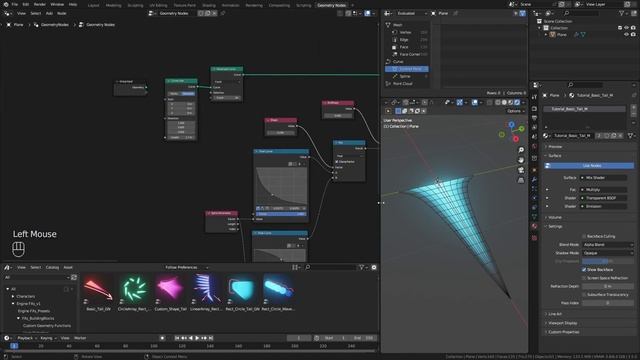Select the Control Point row in spreadsheet
The height and width of the screenshot is (360, 640).
tap(407, 69)
